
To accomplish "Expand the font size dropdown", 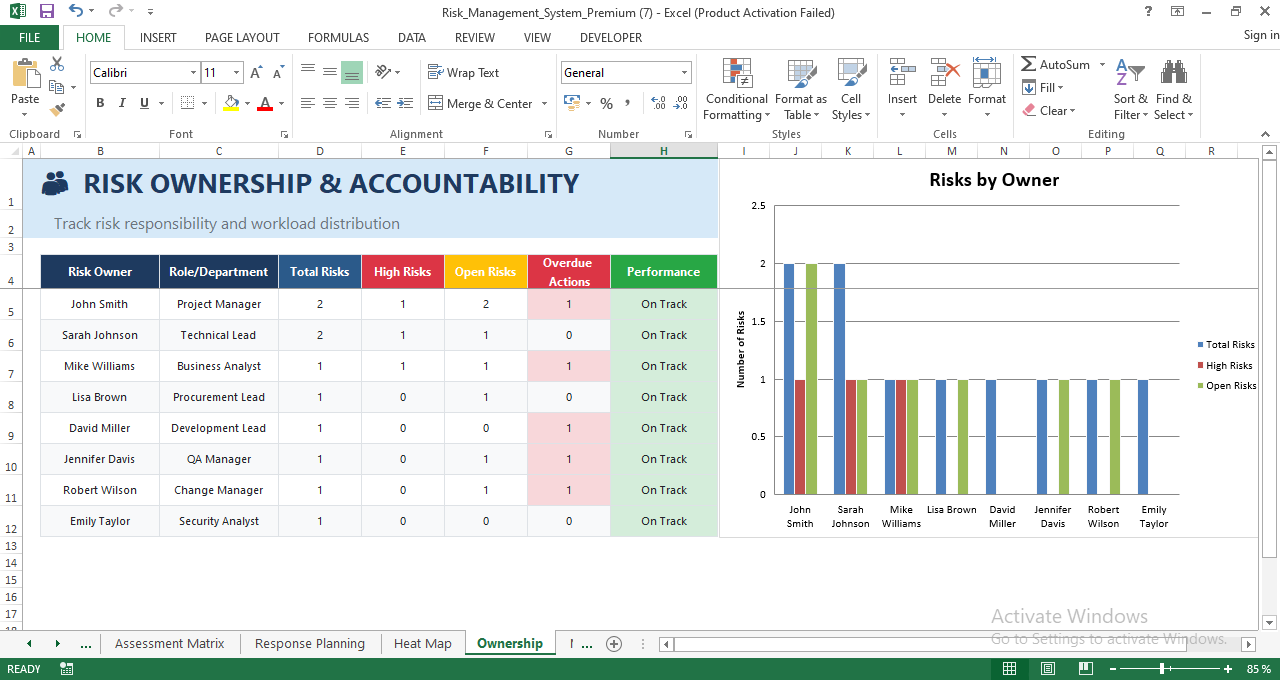I will click(236, 73).
